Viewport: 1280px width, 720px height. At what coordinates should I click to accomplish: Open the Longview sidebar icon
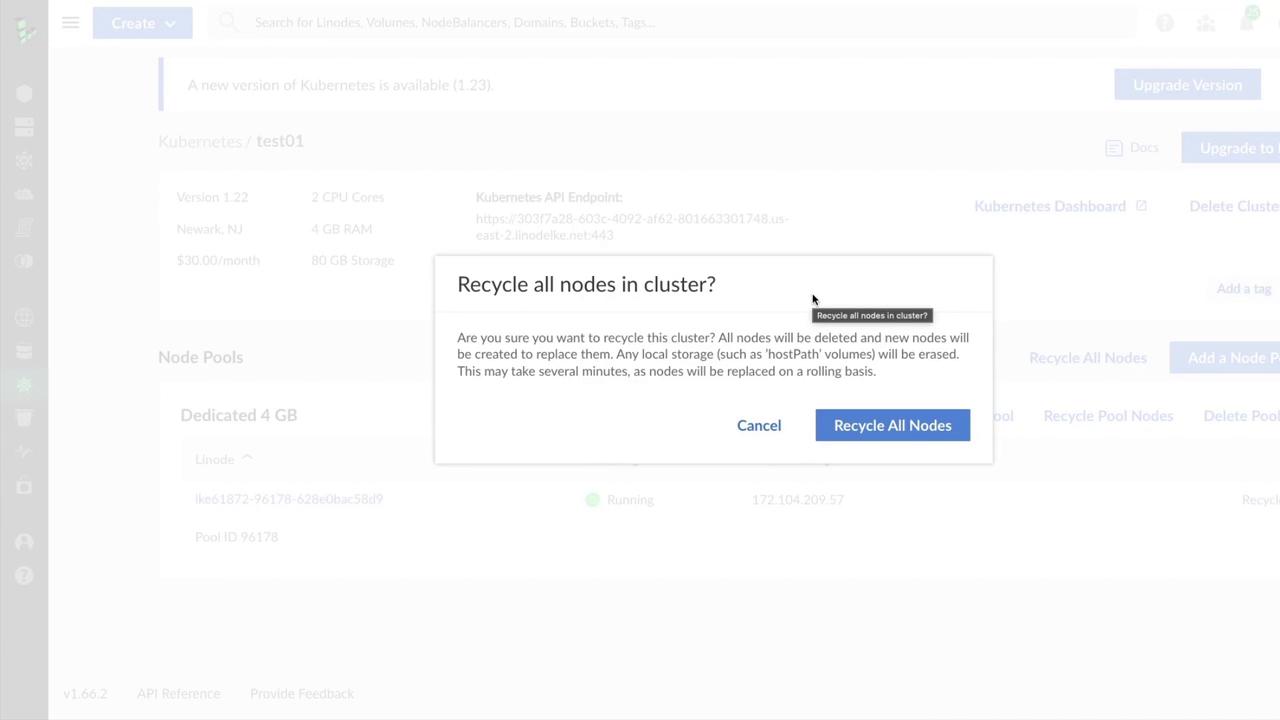click(25, 452)
